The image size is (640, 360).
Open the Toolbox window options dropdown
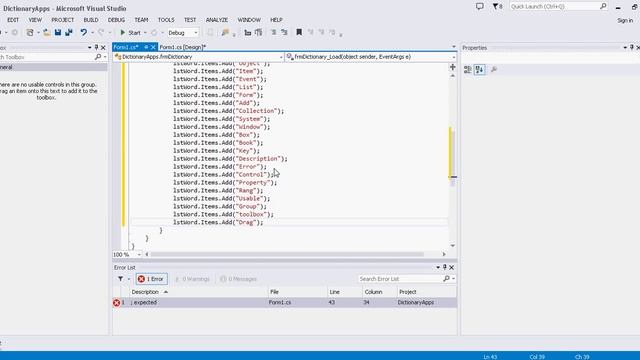89,48
